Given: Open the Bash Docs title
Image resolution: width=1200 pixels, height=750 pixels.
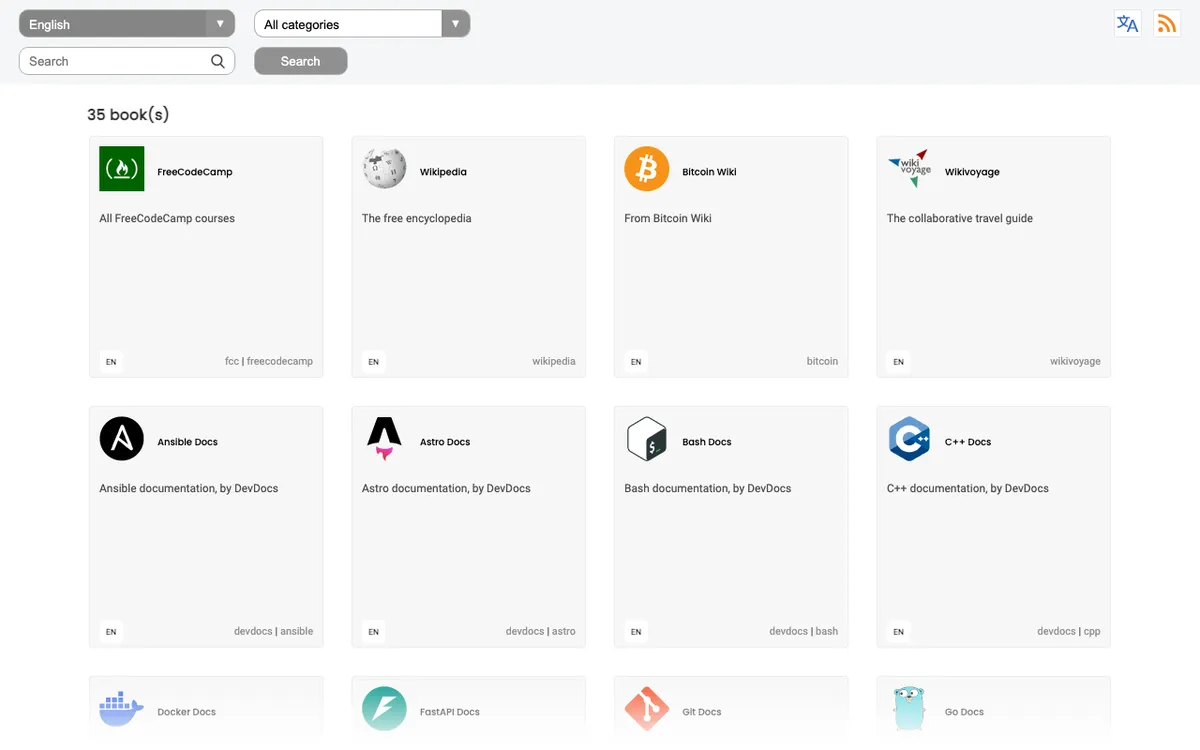Looking at the screenshot, I should point(707,442).
